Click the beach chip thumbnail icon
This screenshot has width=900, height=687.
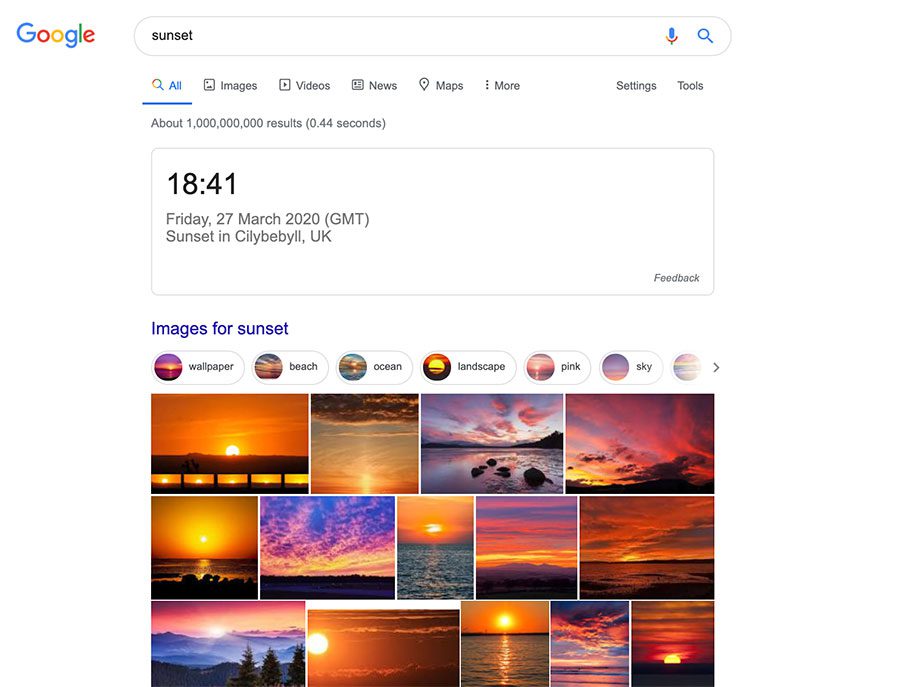268,367
